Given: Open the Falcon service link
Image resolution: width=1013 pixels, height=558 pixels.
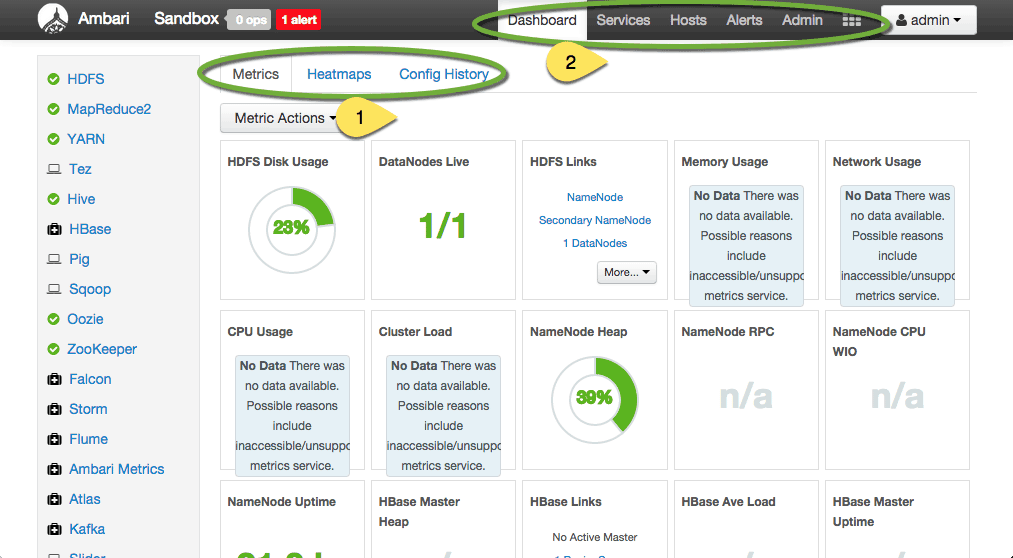Looking at the screenshot, I should (90, 379).
